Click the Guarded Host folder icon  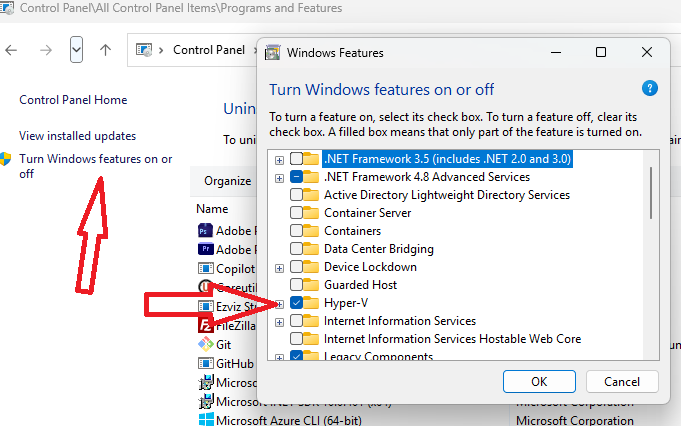pos(311,284)
